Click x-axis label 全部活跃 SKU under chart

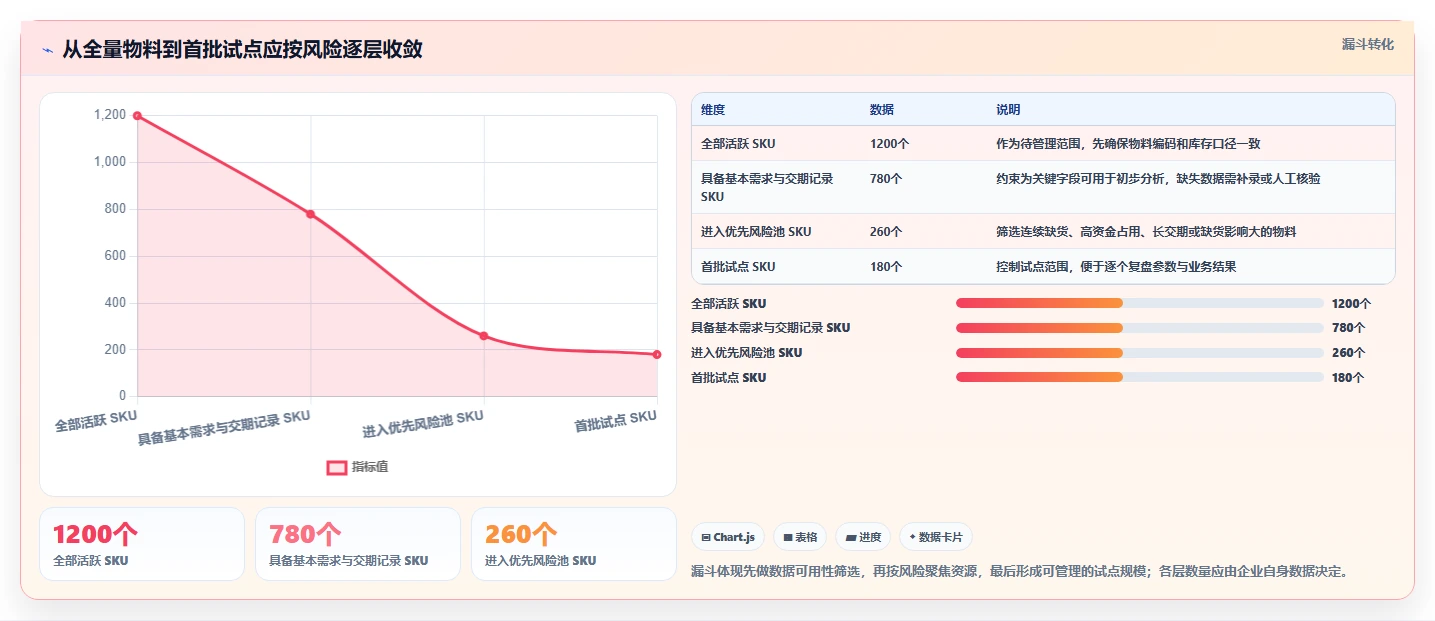coord(96,420)
